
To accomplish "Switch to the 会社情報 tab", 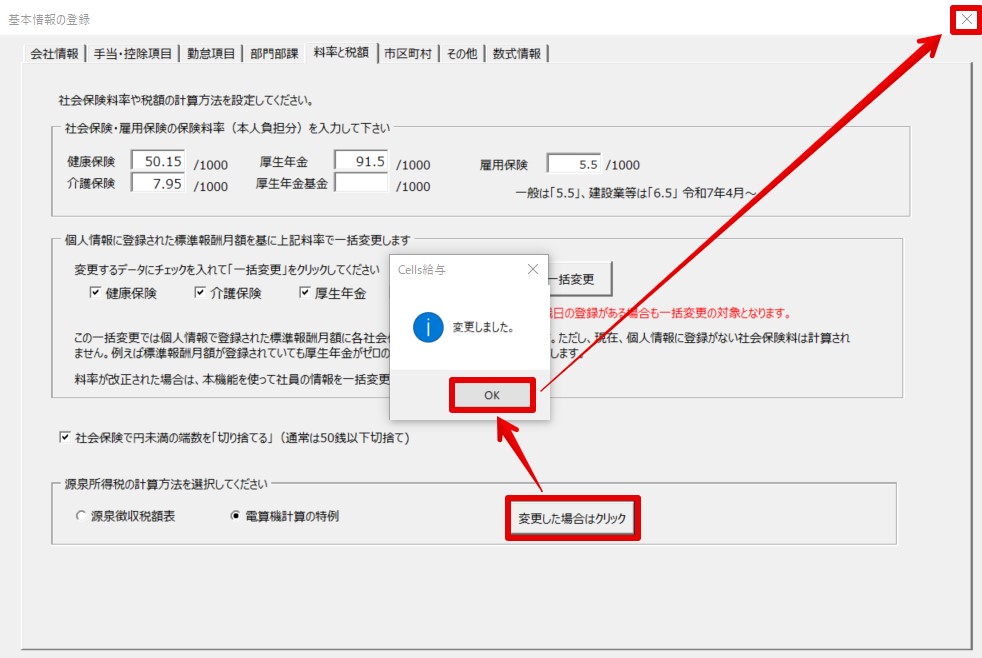I will coord(54,54).
